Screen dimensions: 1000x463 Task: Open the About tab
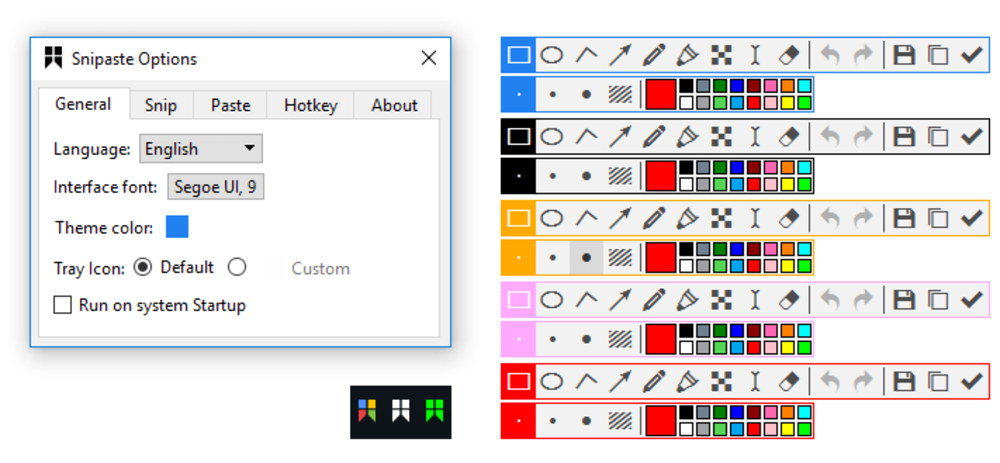tap(394, 105)
